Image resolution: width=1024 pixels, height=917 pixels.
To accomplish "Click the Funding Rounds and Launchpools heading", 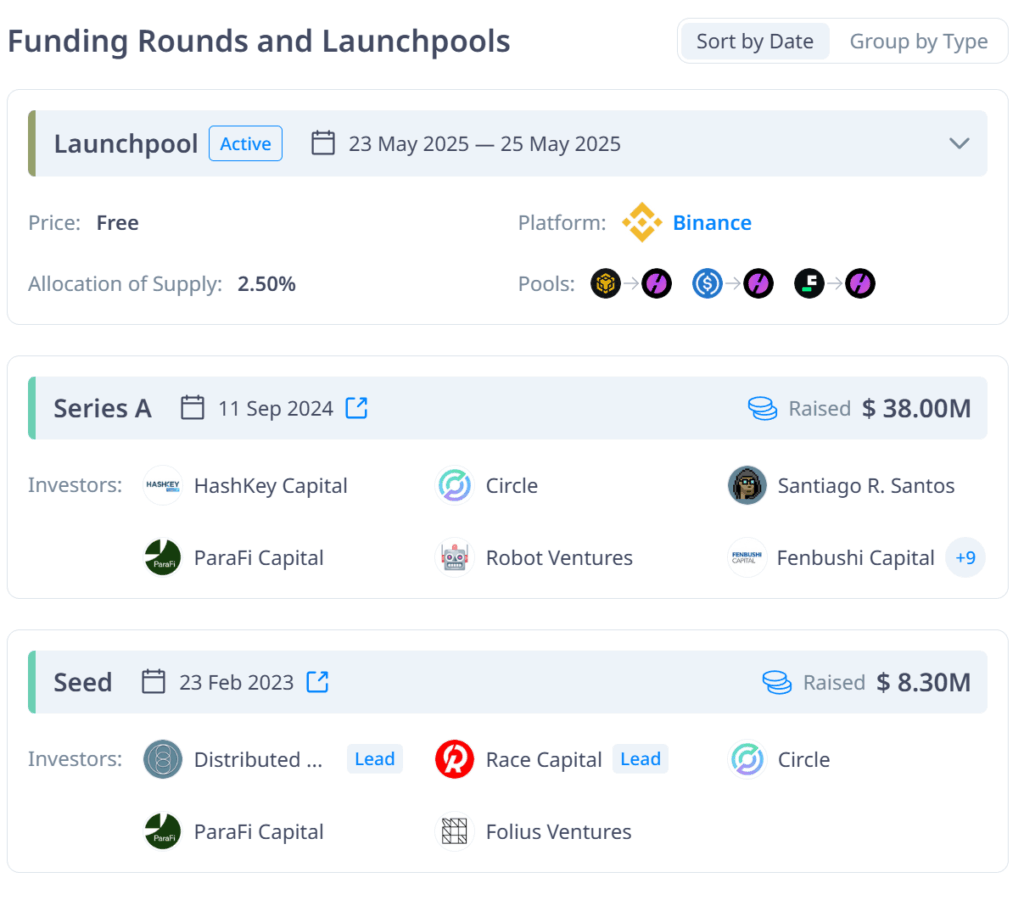I will (259, 41).
